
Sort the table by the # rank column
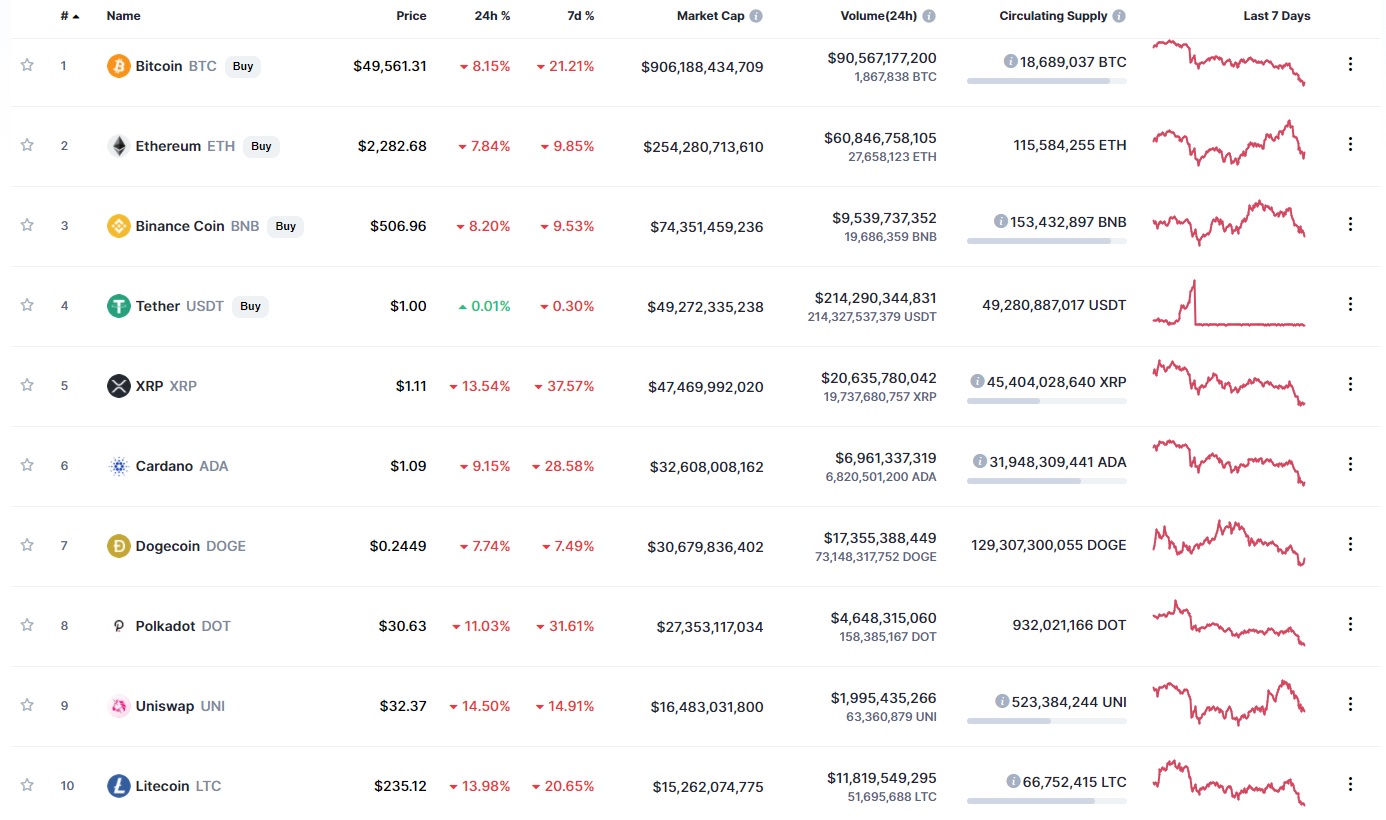(x=69, y=16)
